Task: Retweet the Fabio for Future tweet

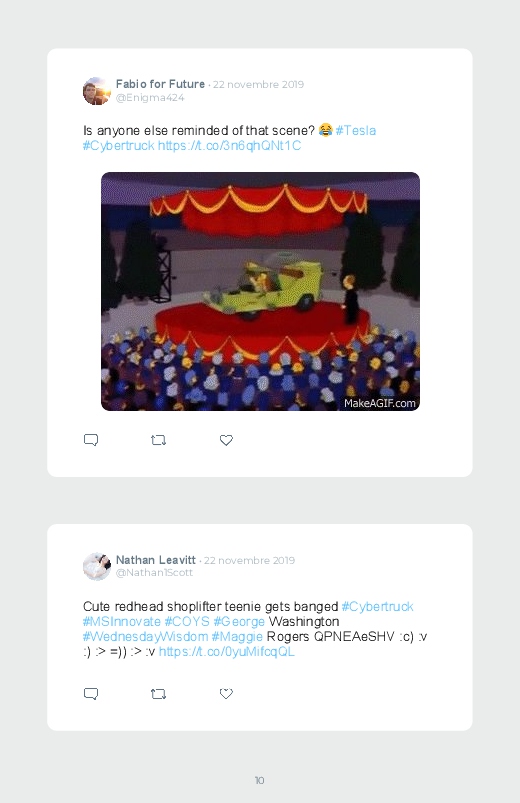Action: (x=158, y=440)
